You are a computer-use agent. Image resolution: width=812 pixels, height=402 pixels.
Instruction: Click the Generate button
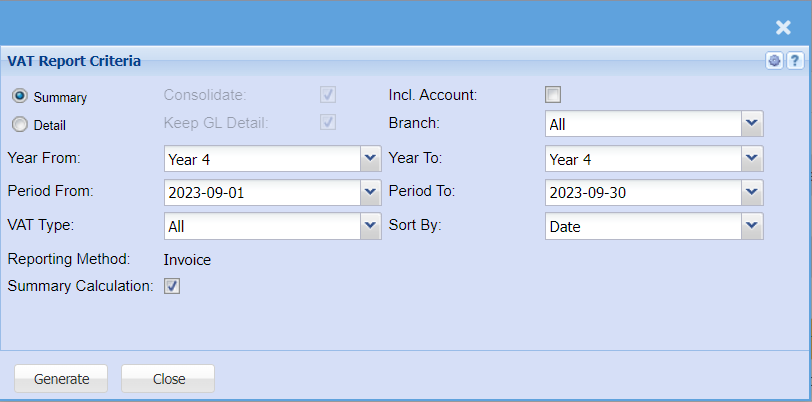62,379
